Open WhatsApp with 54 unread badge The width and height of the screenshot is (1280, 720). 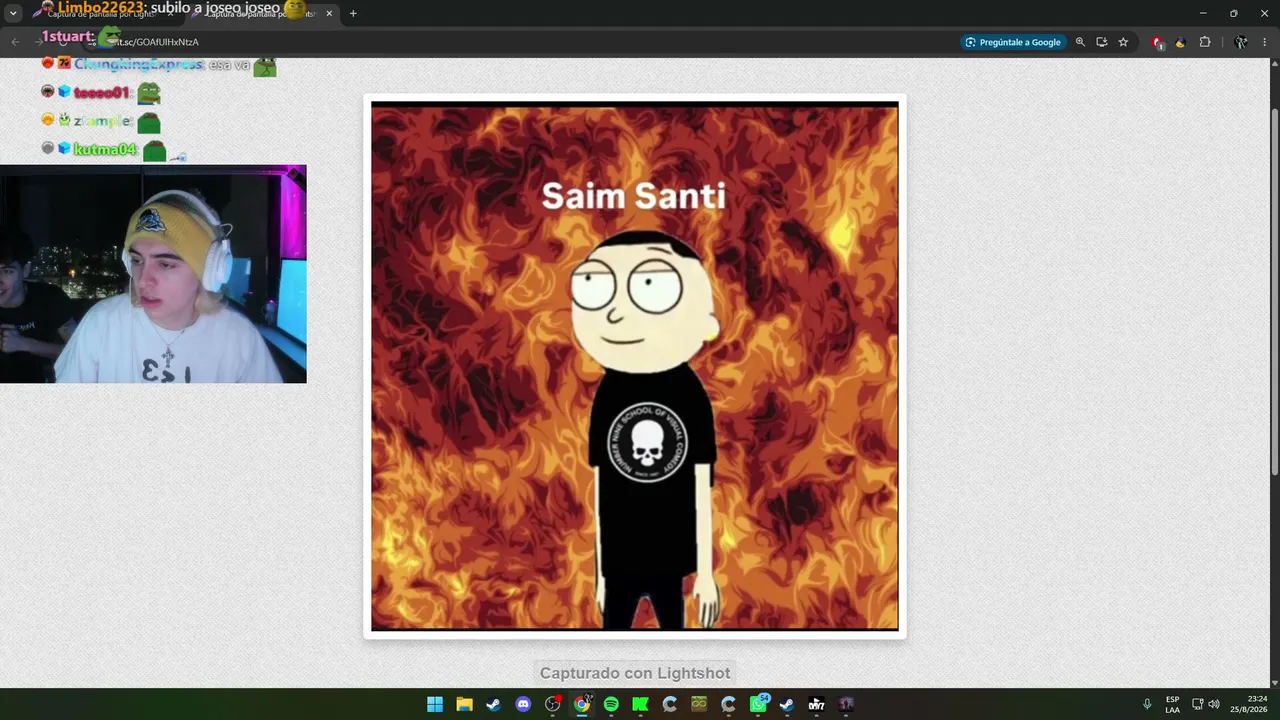(x=758, y=704)
